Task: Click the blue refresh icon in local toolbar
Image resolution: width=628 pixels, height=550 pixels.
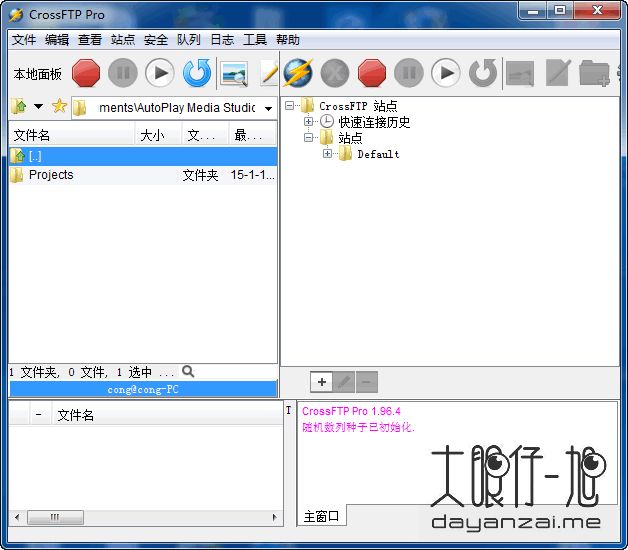Action: pyautogui.click(x=197, y=73)
